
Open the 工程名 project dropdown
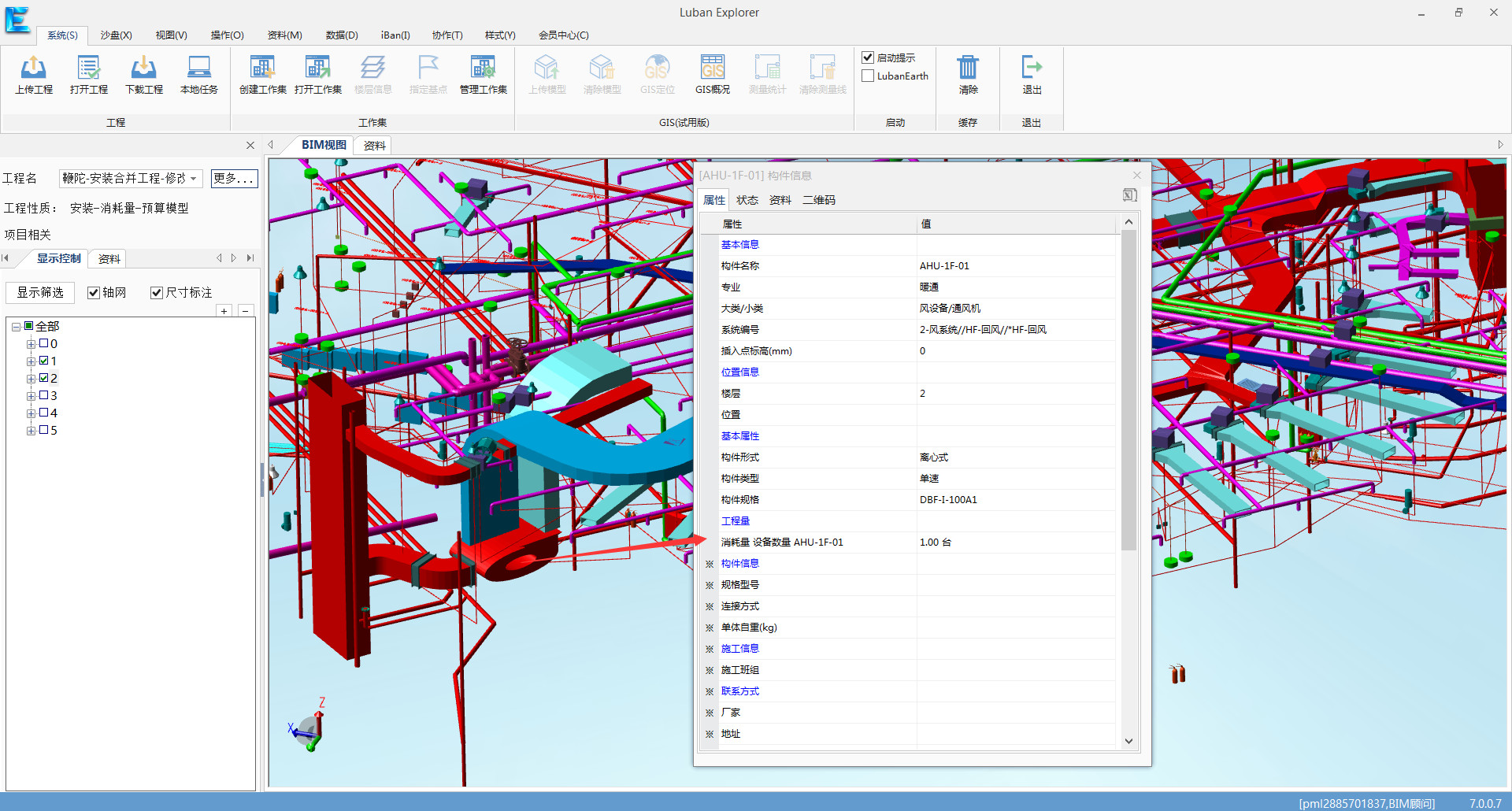193,179
